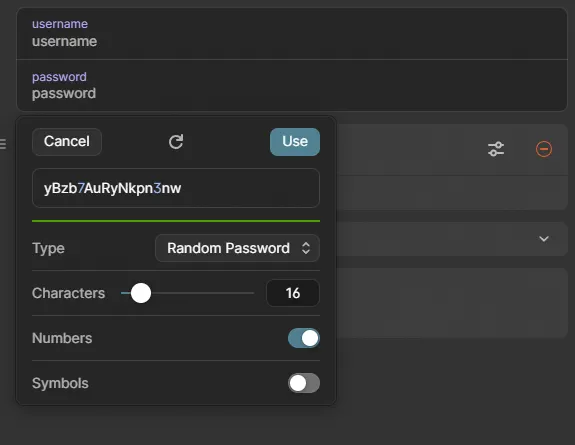This screenshot has width=575, height=445.
Task: Cancel the password generator
Action: pos(67,142)
